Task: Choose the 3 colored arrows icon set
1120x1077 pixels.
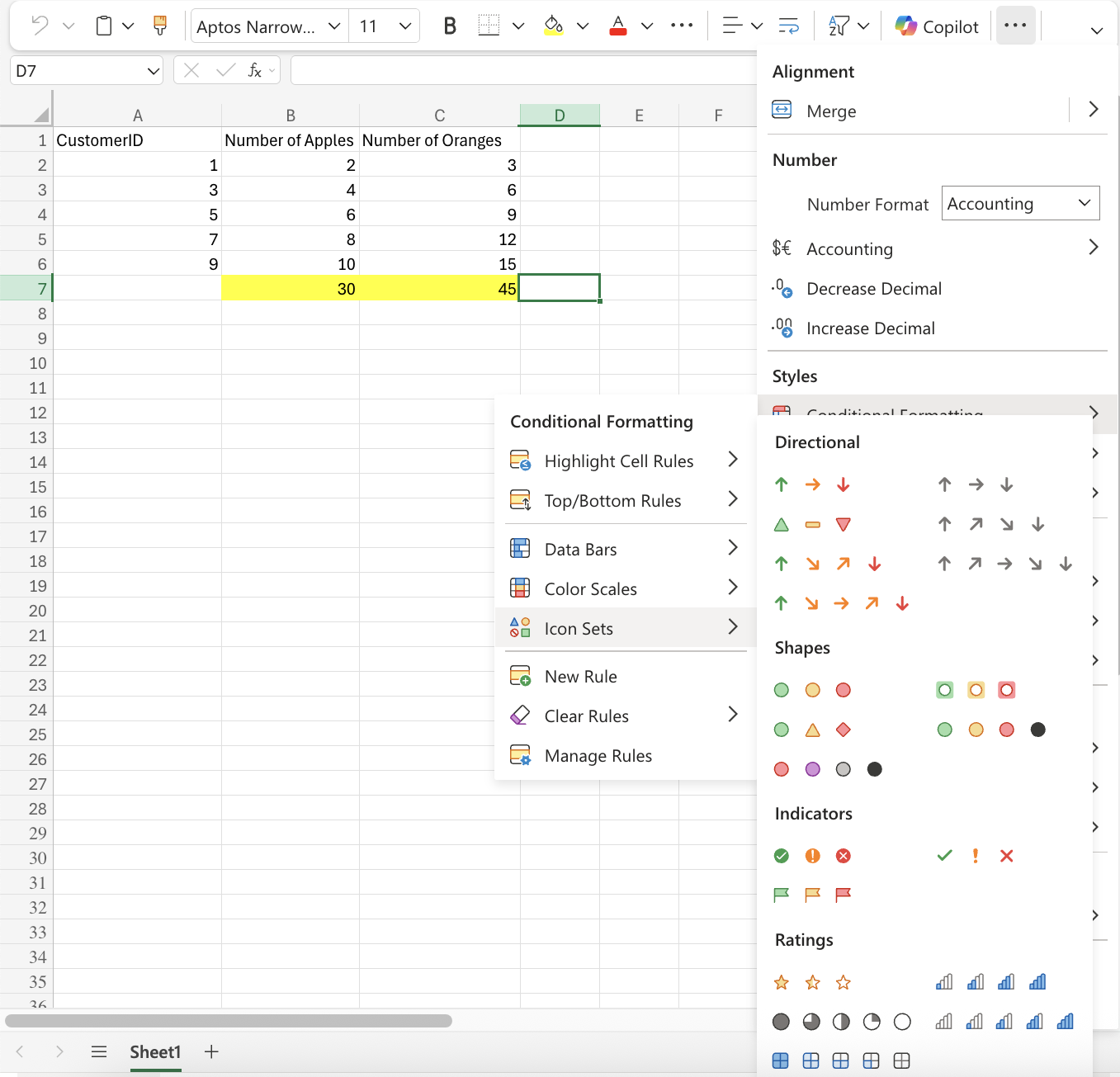Action: pyautogui.click(x=812, y=484)
